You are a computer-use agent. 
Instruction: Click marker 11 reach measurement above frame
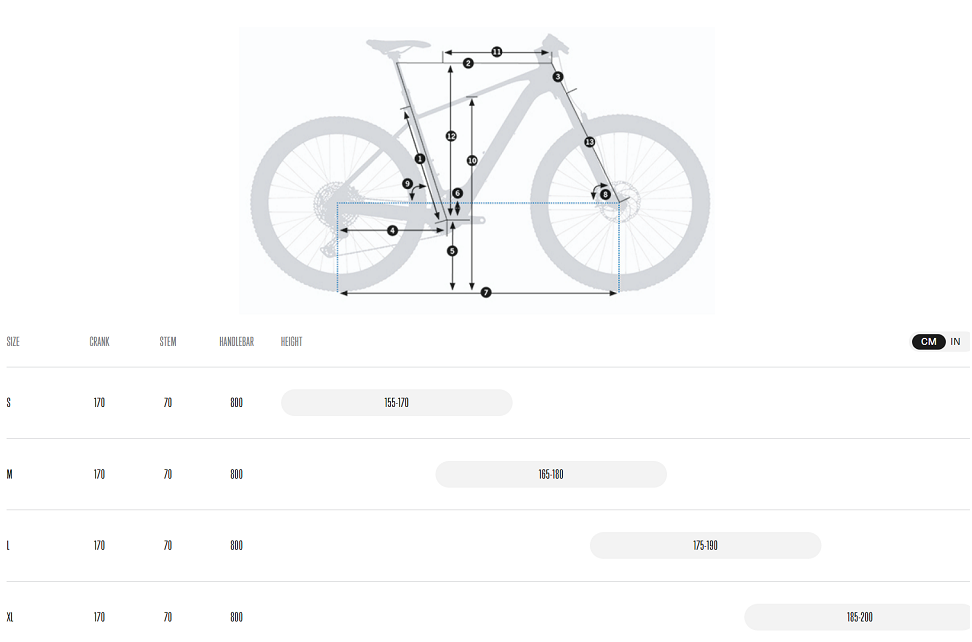point(497,52)
